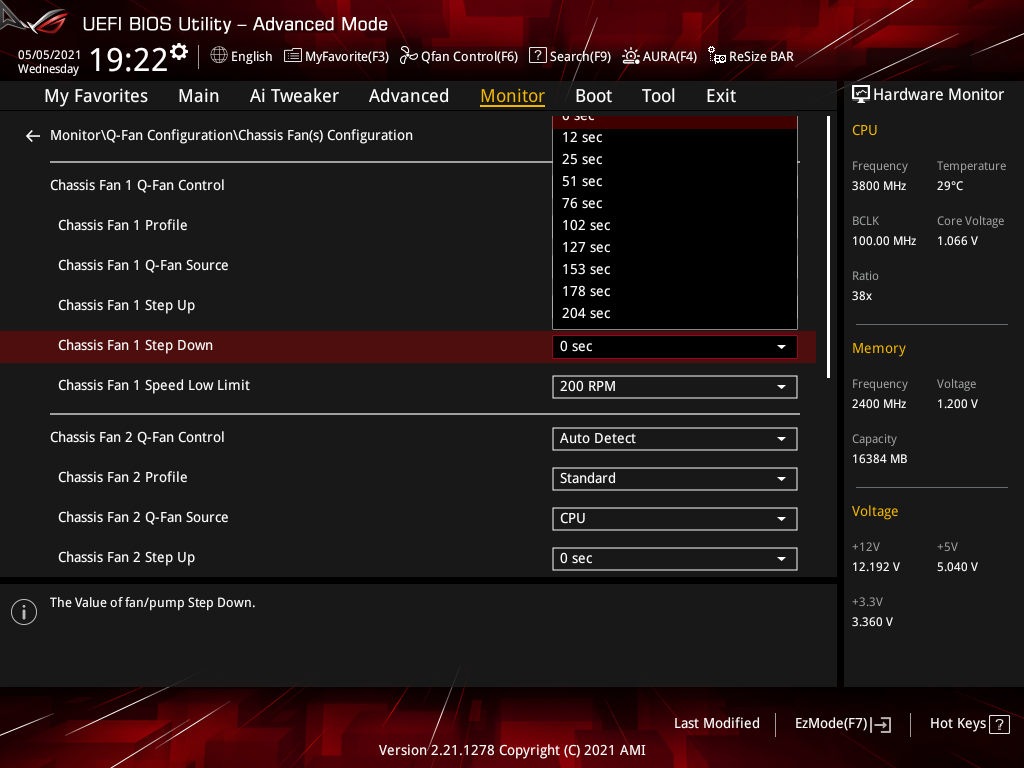The height and width of the screenshot is (768, 1024).
Task: Open Chassis Fan 2 Step Up dropdown
Action: (675, 559)
